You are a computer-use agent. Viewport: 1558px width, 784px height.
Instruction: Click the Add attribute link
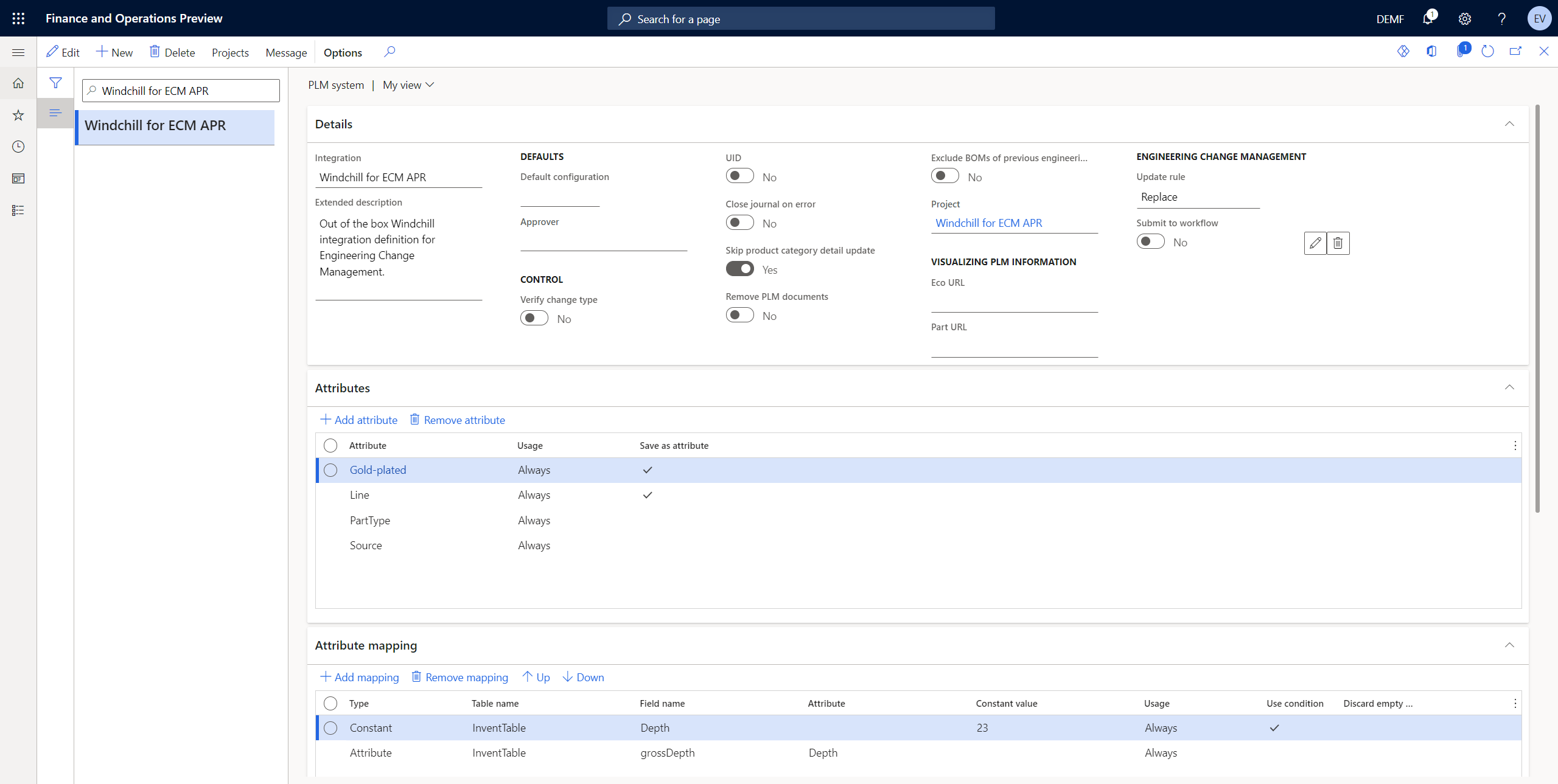358,420
